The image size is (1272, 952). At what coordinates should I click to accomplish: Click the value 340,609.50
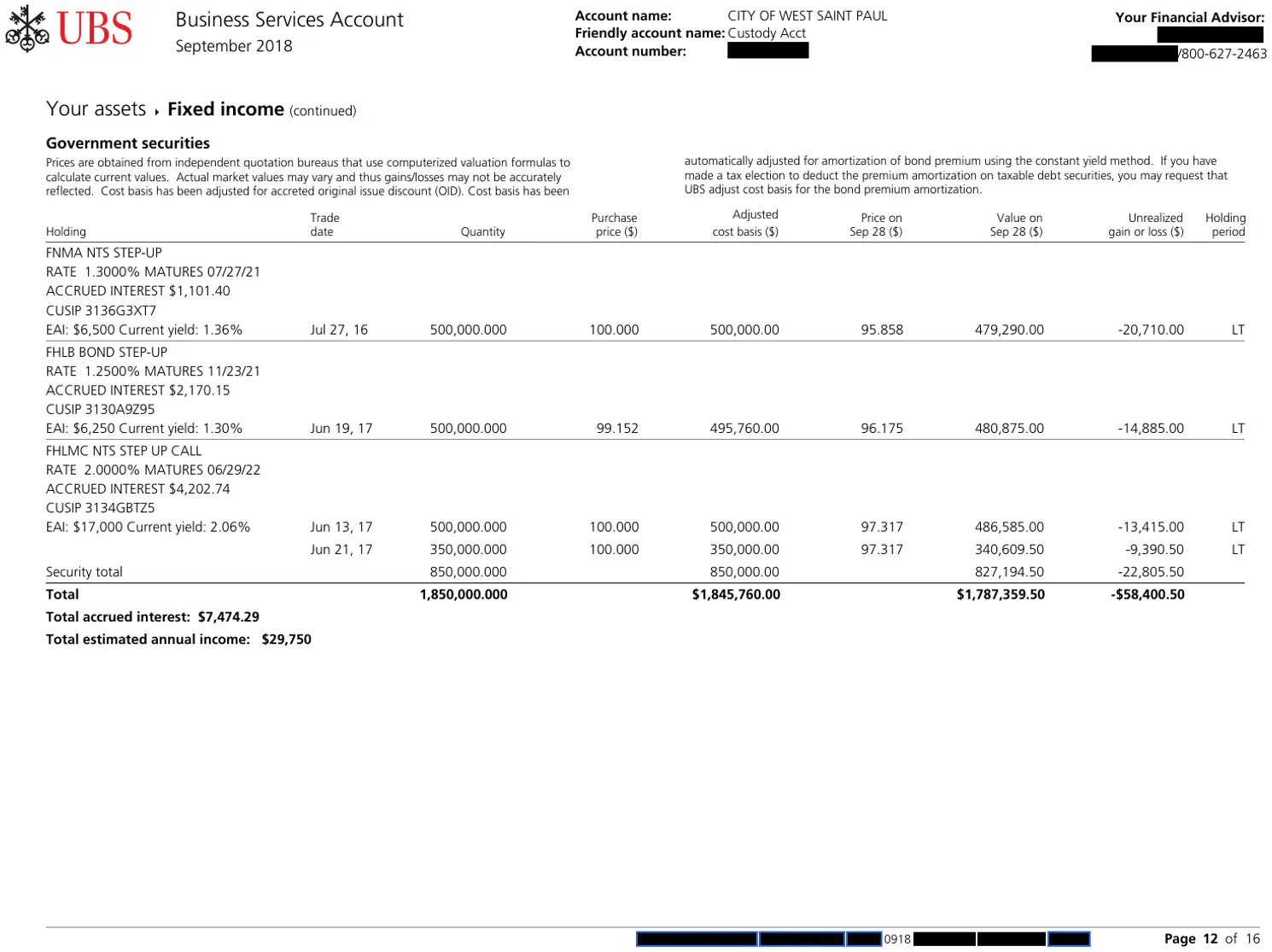click(1009, 550)
